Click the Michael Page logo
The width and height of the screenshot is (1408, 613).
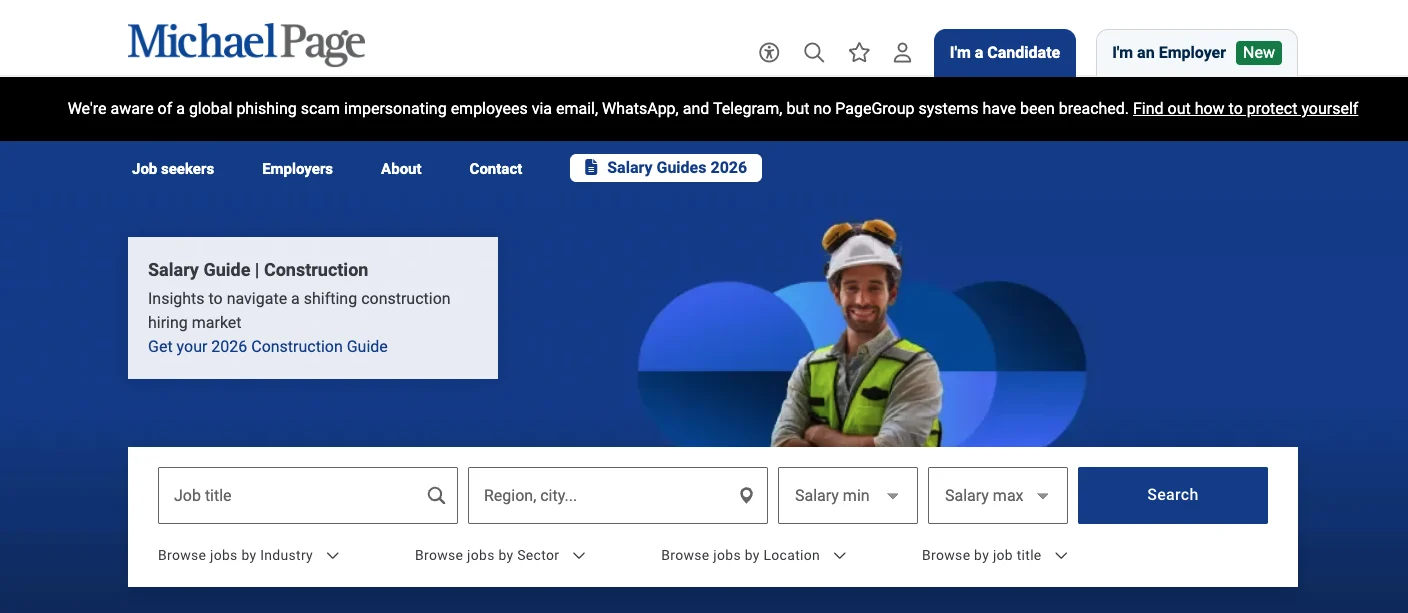pos(246,44)
